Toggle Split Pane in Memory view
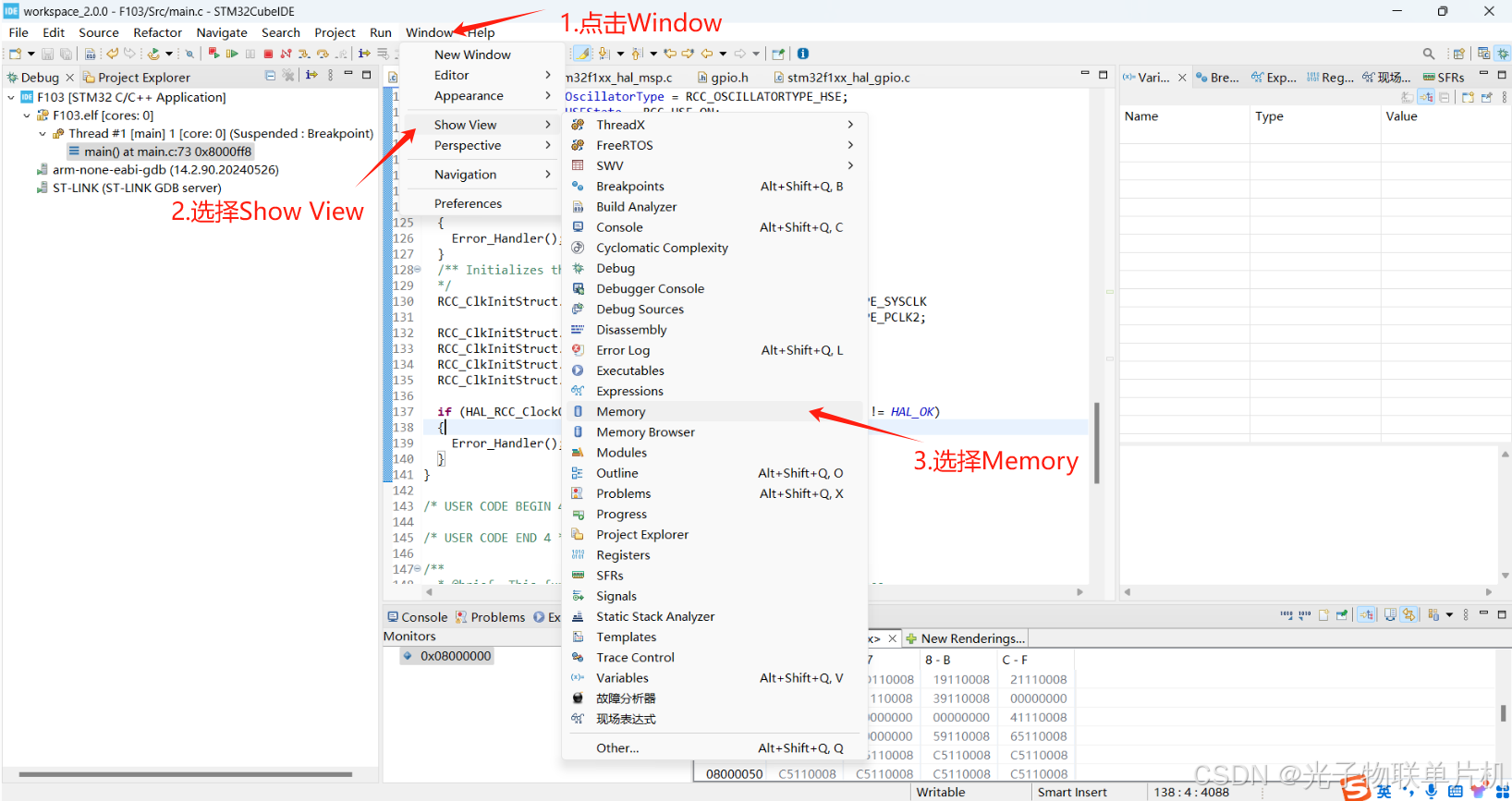The width and height of the screenshot is (1512, 801). [1390, 614]
